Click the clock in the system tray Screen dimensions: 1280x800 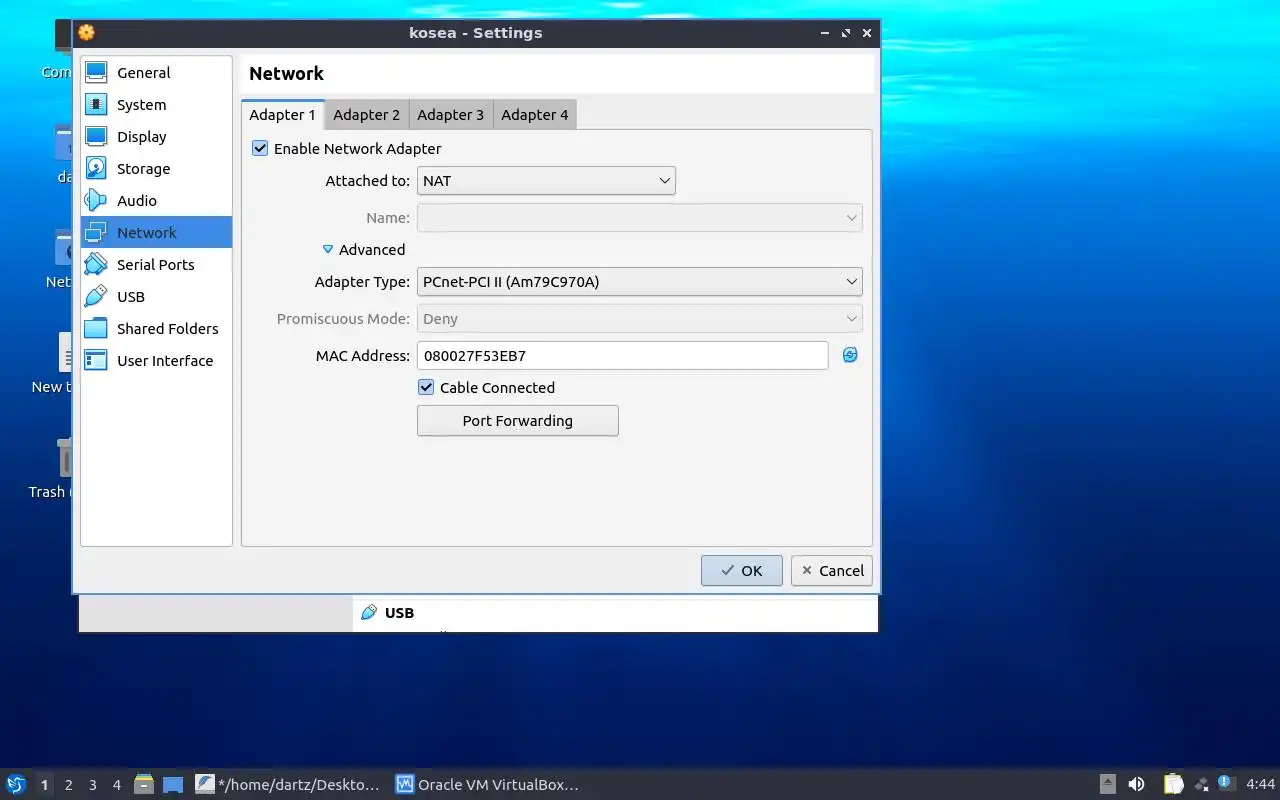tap(1260, 784)
